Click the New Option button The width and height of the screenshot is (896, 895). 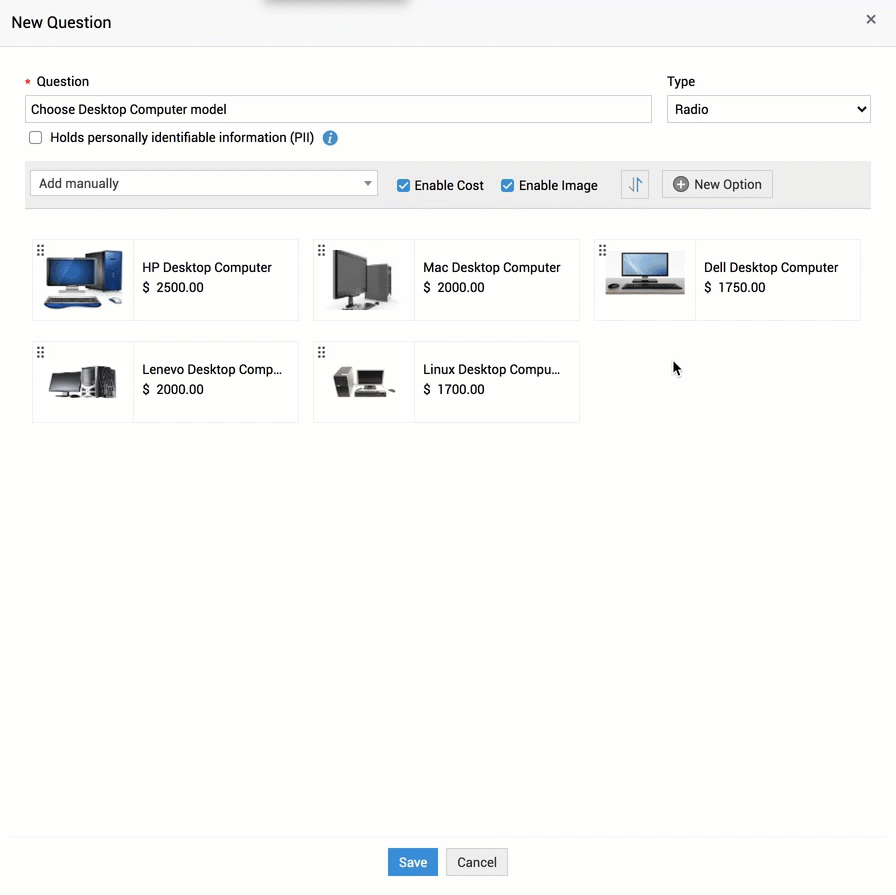click(x=717, y=185)
